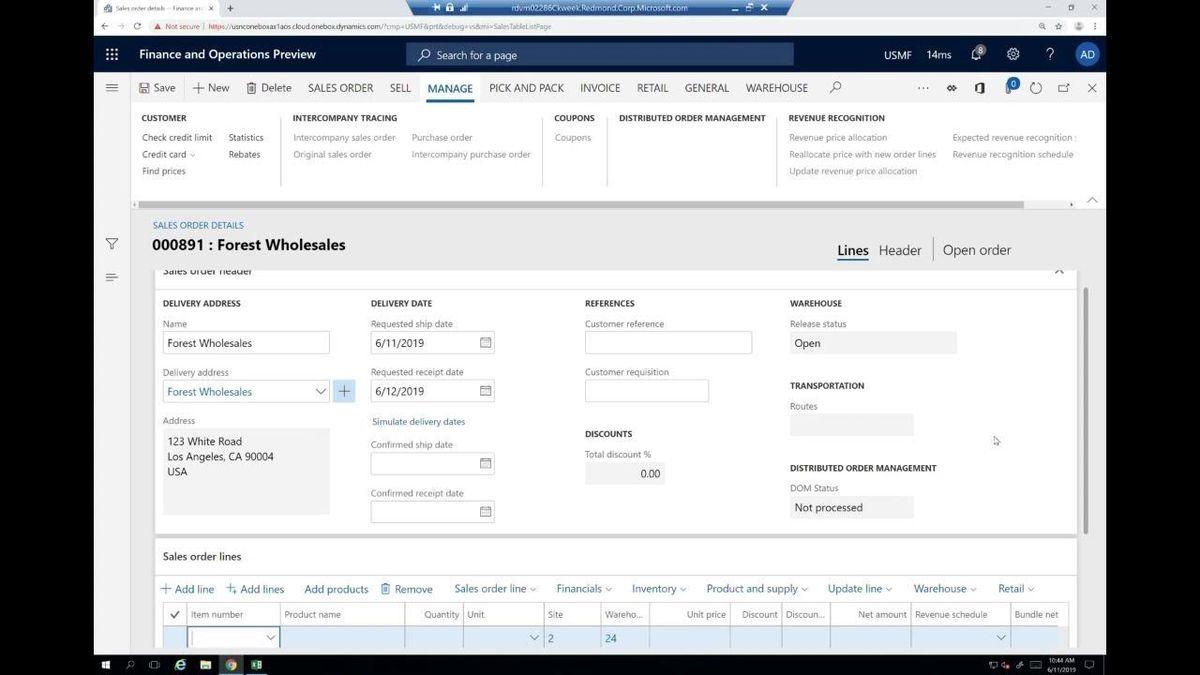Open the help question mark
The image size is (1200, 675).
tap(1050, 54)
